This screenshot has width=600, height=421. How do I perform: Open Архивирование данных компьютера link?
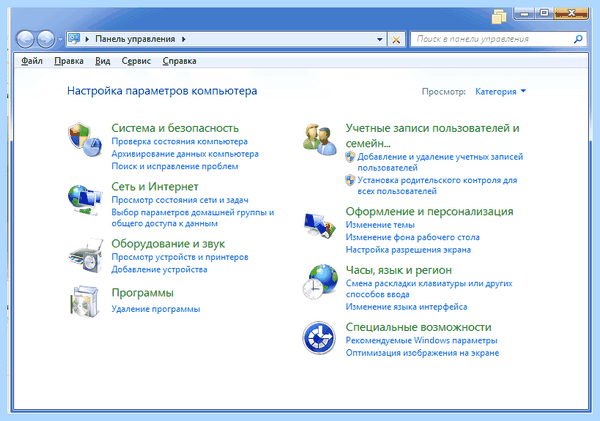coord(185,154)
